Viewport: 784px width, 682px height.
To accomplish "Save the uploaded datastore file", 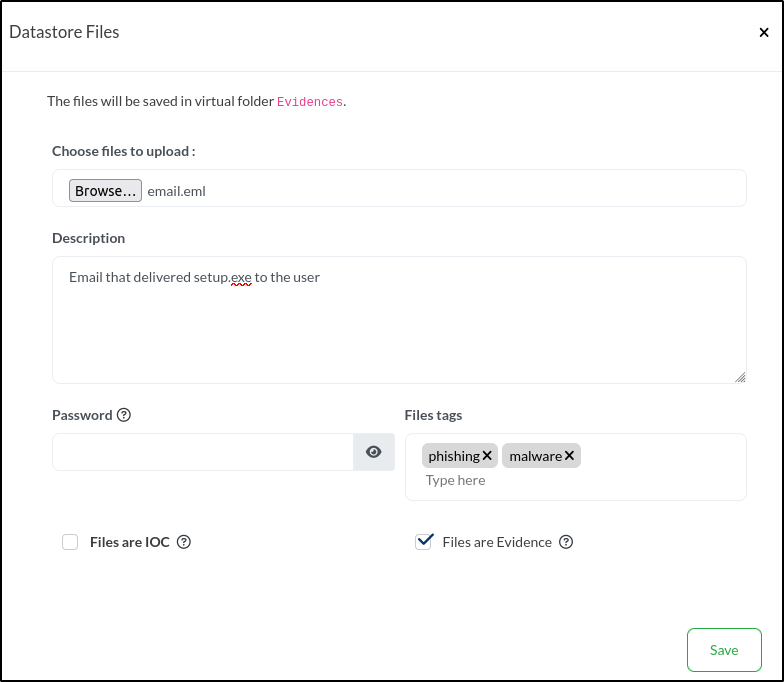I will [724, 650].
